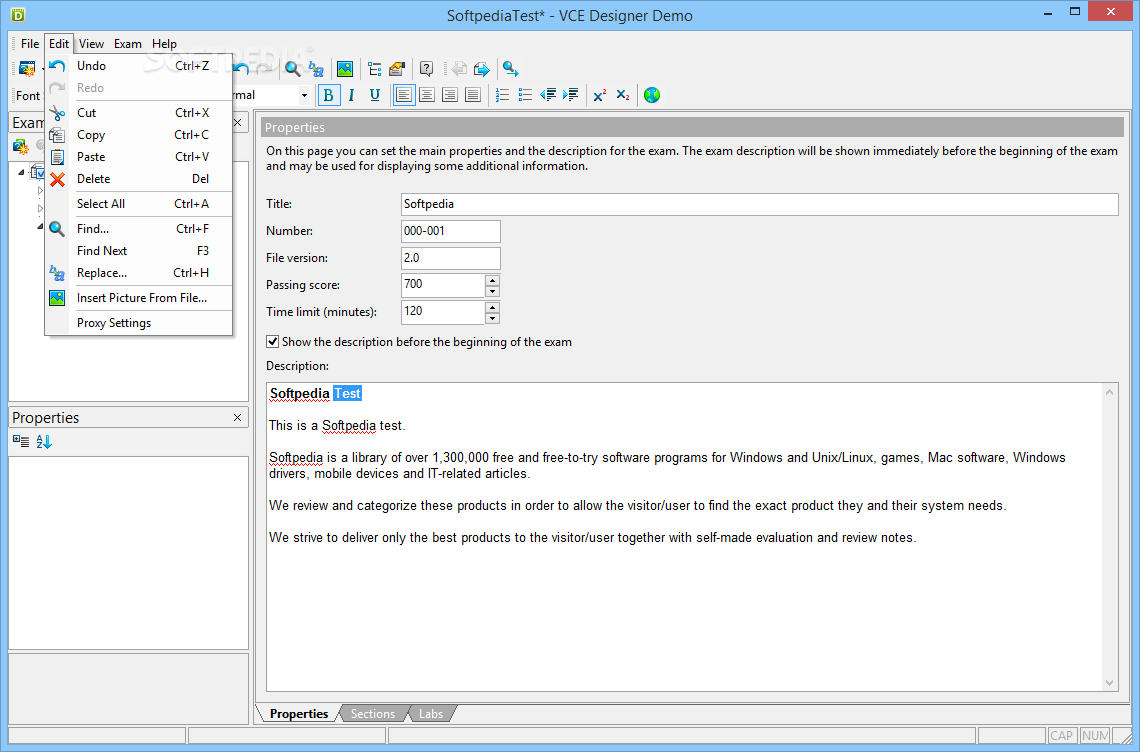Image resolution: width=1140 pixels, height=752 pixels.
Task: Close the Exam panel
Action: click(238, 123)
